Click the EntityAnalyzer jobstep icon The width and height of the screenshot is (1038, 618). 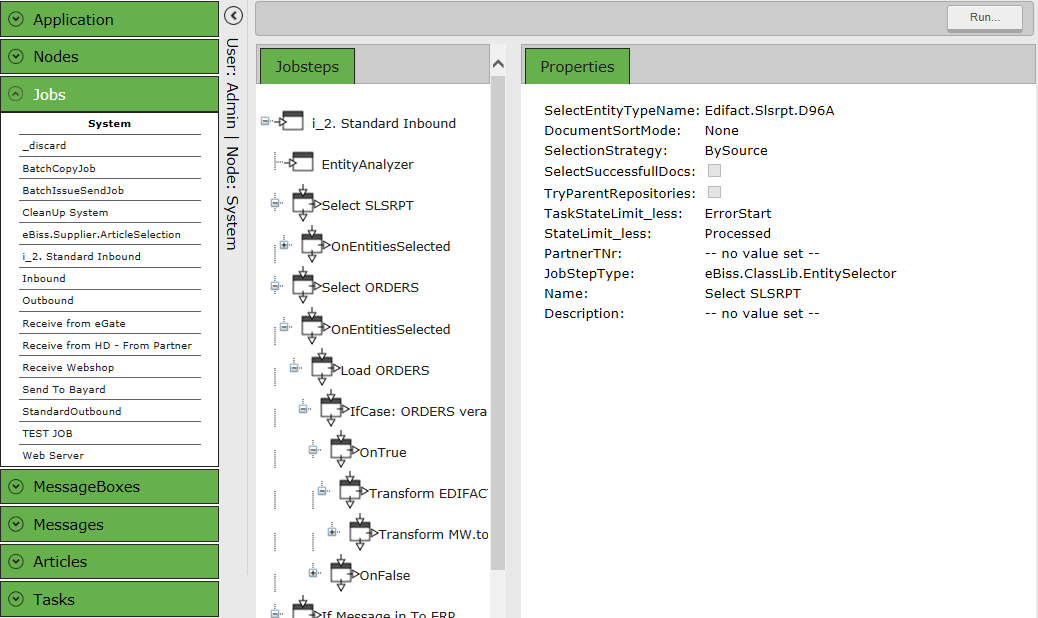pos(301,163)
